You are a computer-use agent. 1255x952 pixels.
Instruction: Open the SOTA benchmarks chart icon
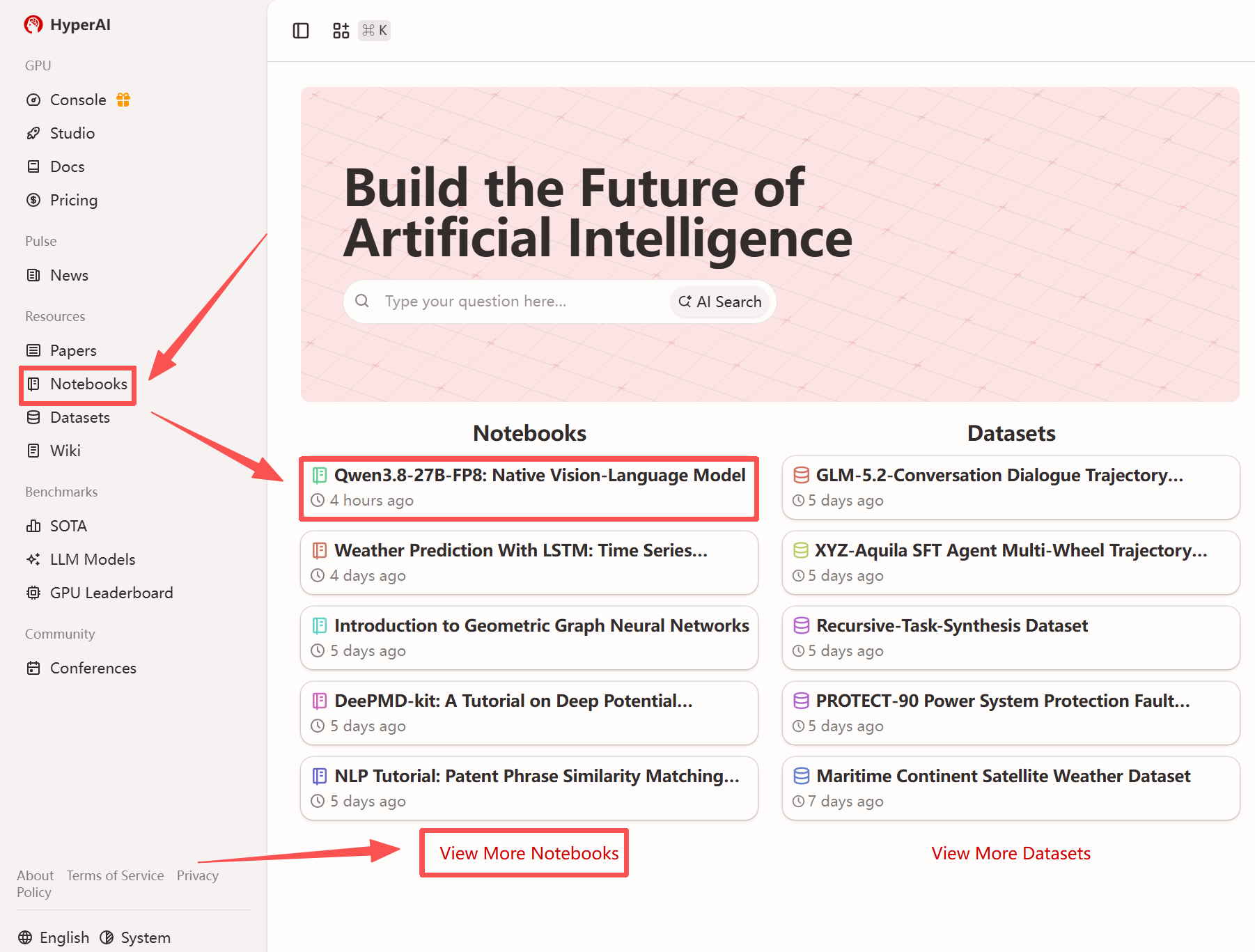click(x=33, y=526)
